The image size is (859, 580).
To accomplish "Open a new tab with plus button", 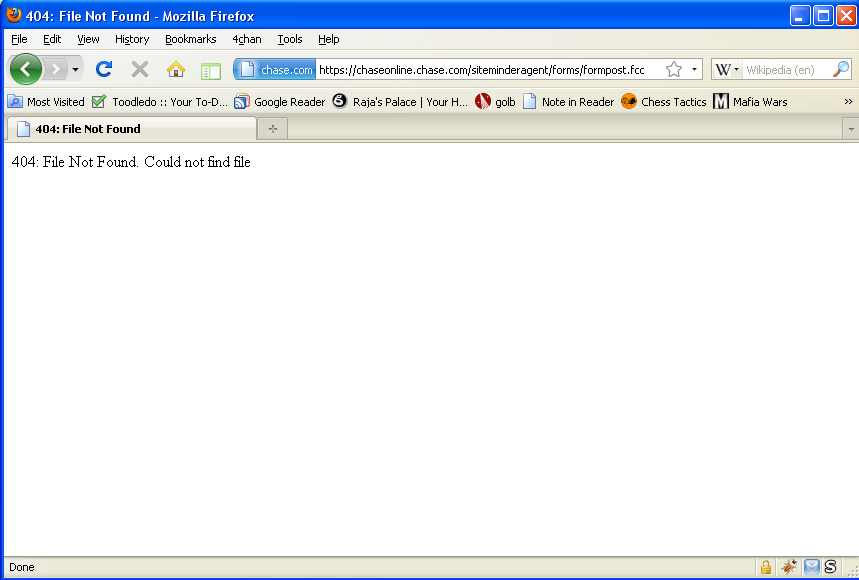I will coord(272,129).
